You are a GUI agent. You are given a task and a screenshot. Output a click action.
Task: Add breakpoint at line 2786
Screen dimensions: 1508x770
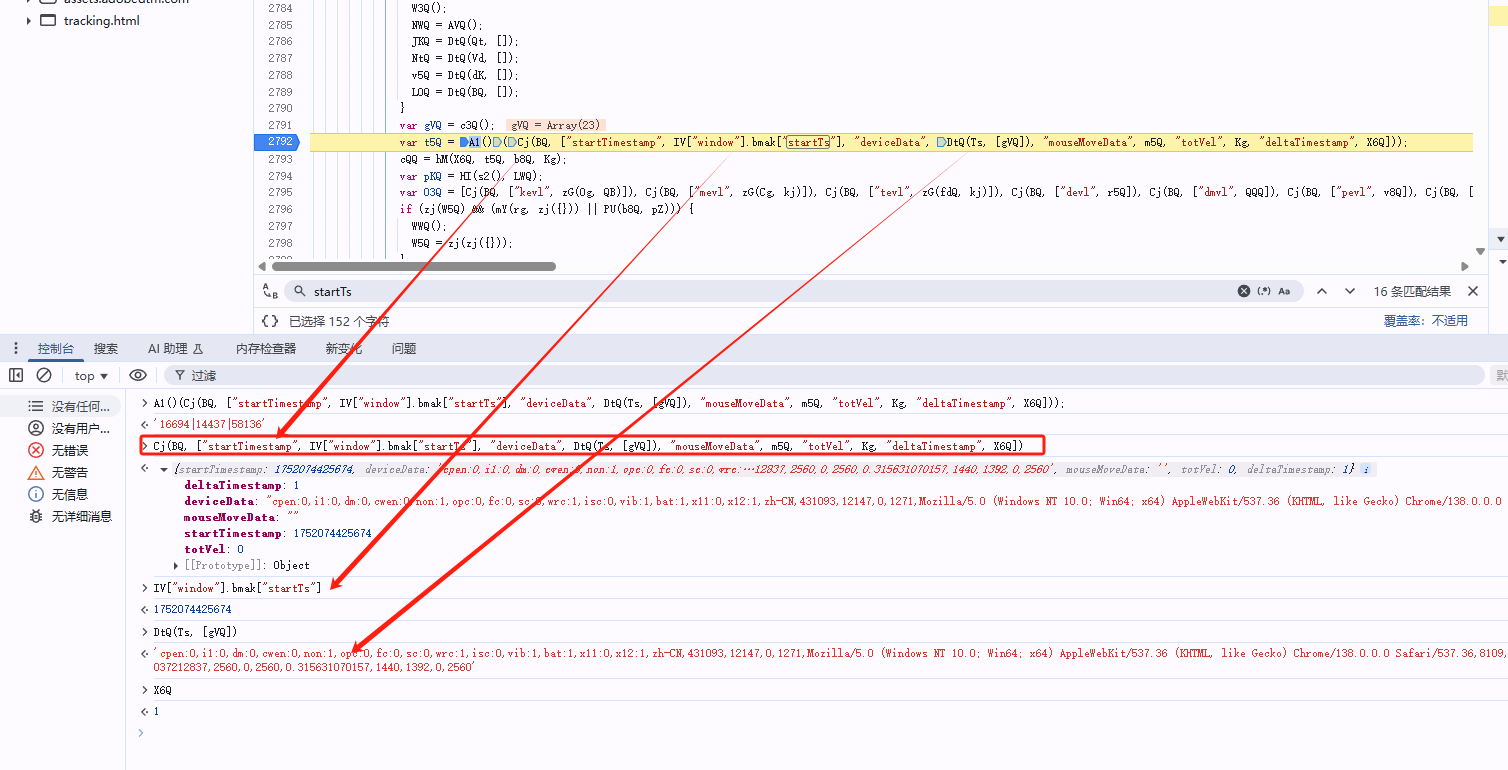click(280, 41)
